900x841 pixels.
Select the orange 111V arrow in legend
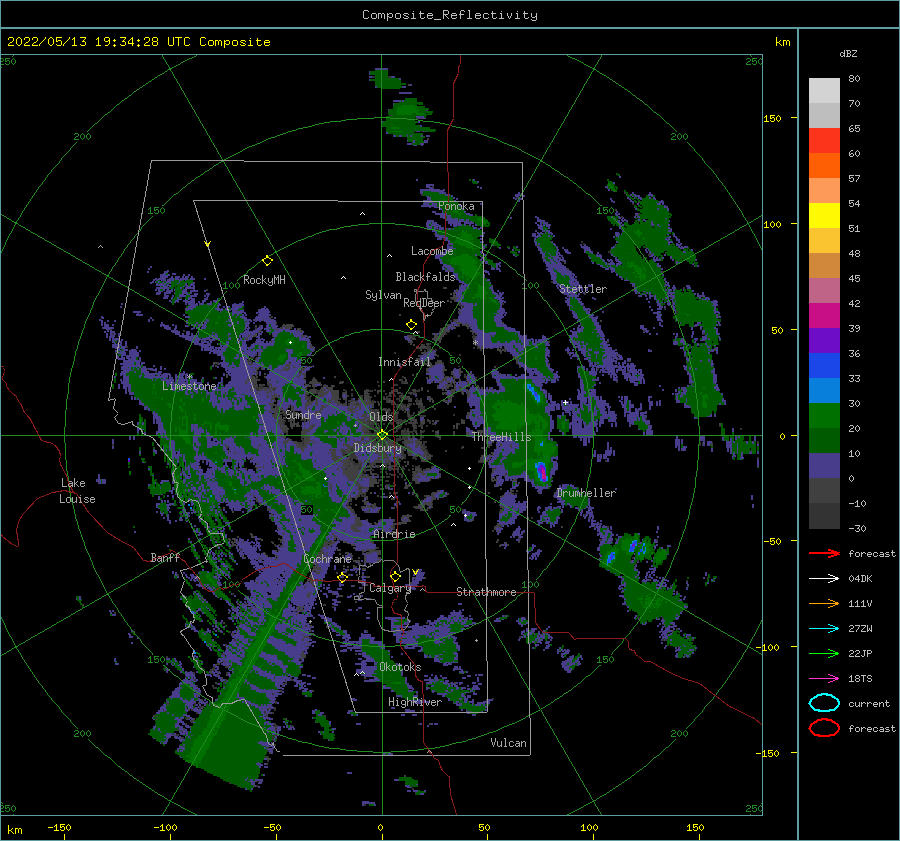coord(824,603)
